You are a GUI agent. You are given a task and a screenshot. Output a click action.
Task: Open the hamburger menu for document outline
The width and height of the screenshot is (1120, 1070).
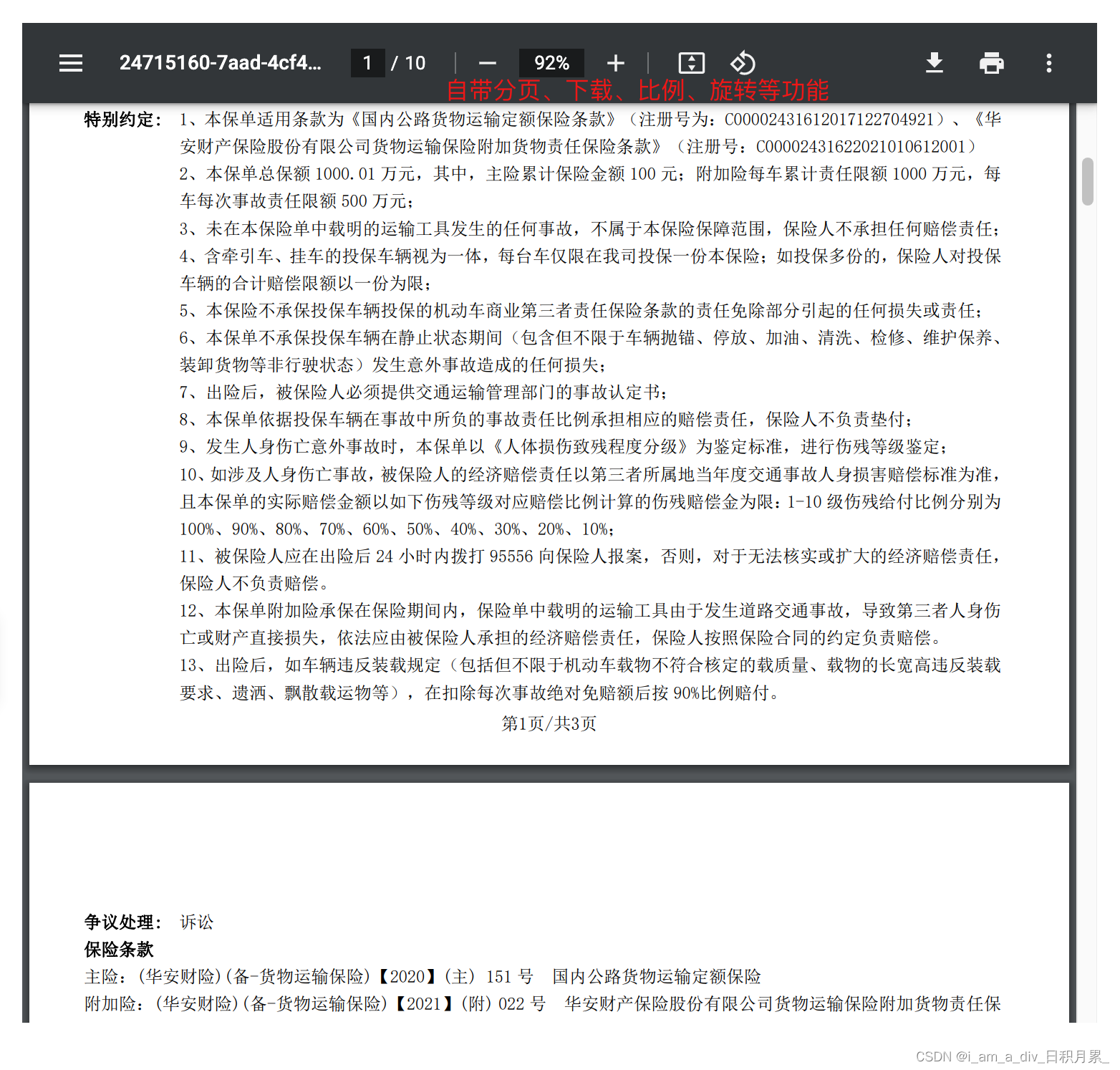(70, 63)
